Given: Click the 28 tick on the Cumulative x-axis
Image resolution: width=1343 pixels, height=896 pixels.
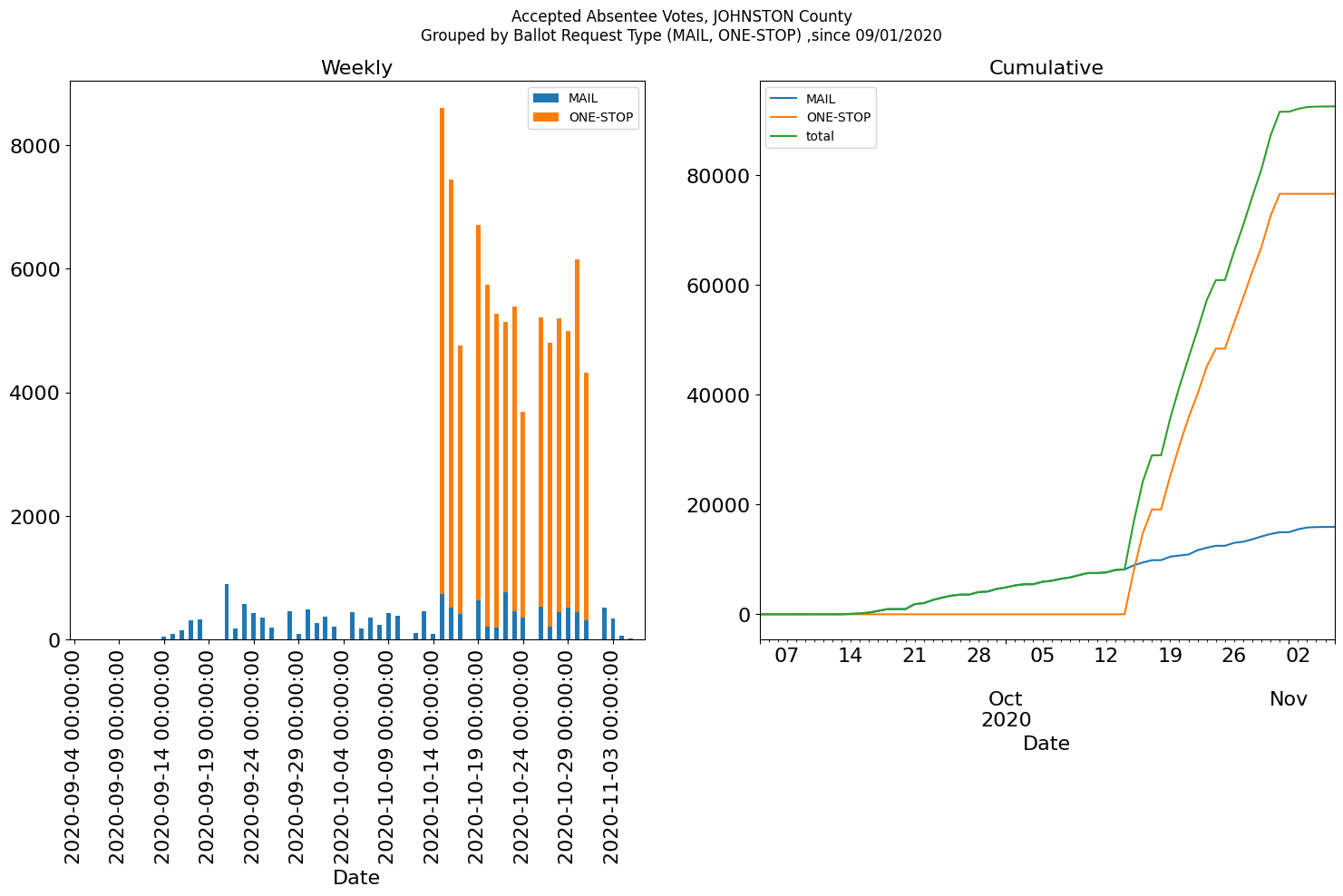Looking at the screenshot, I should (x=978, y=655).
